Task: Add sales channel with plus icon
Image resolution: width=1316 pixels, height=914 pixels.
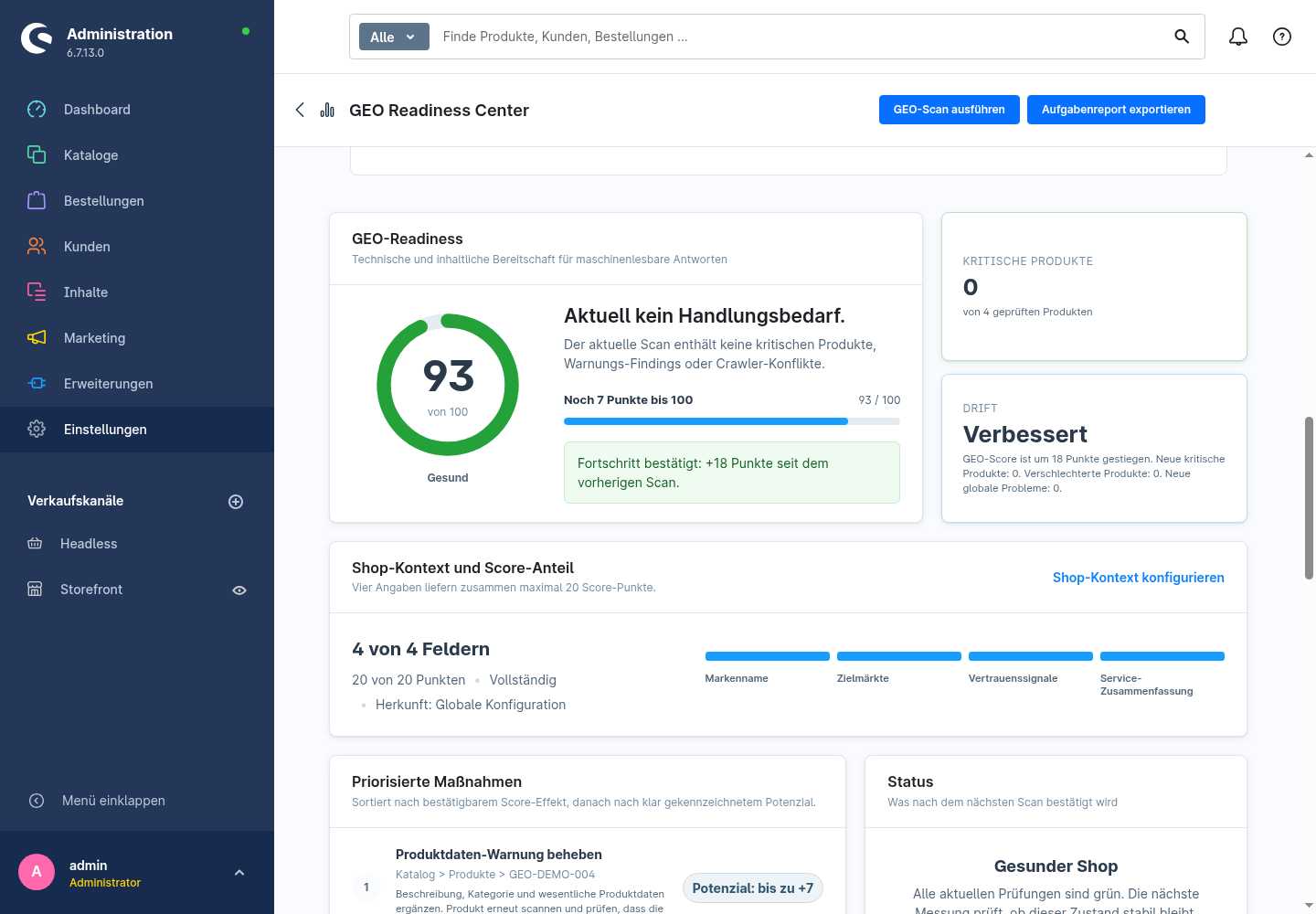Action: pyautogui.click(x=236, y=502)
